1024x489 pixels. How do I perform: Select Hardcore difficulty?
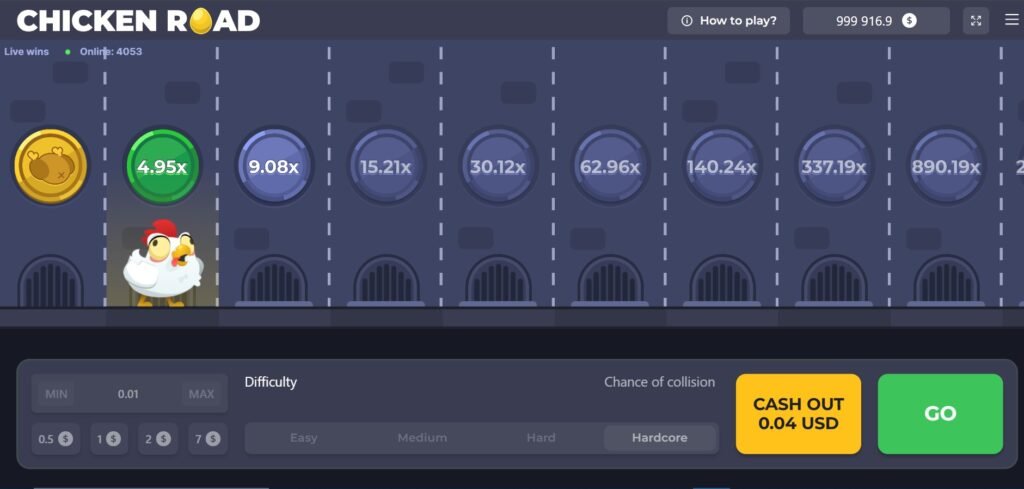click(x=660, y=438)
